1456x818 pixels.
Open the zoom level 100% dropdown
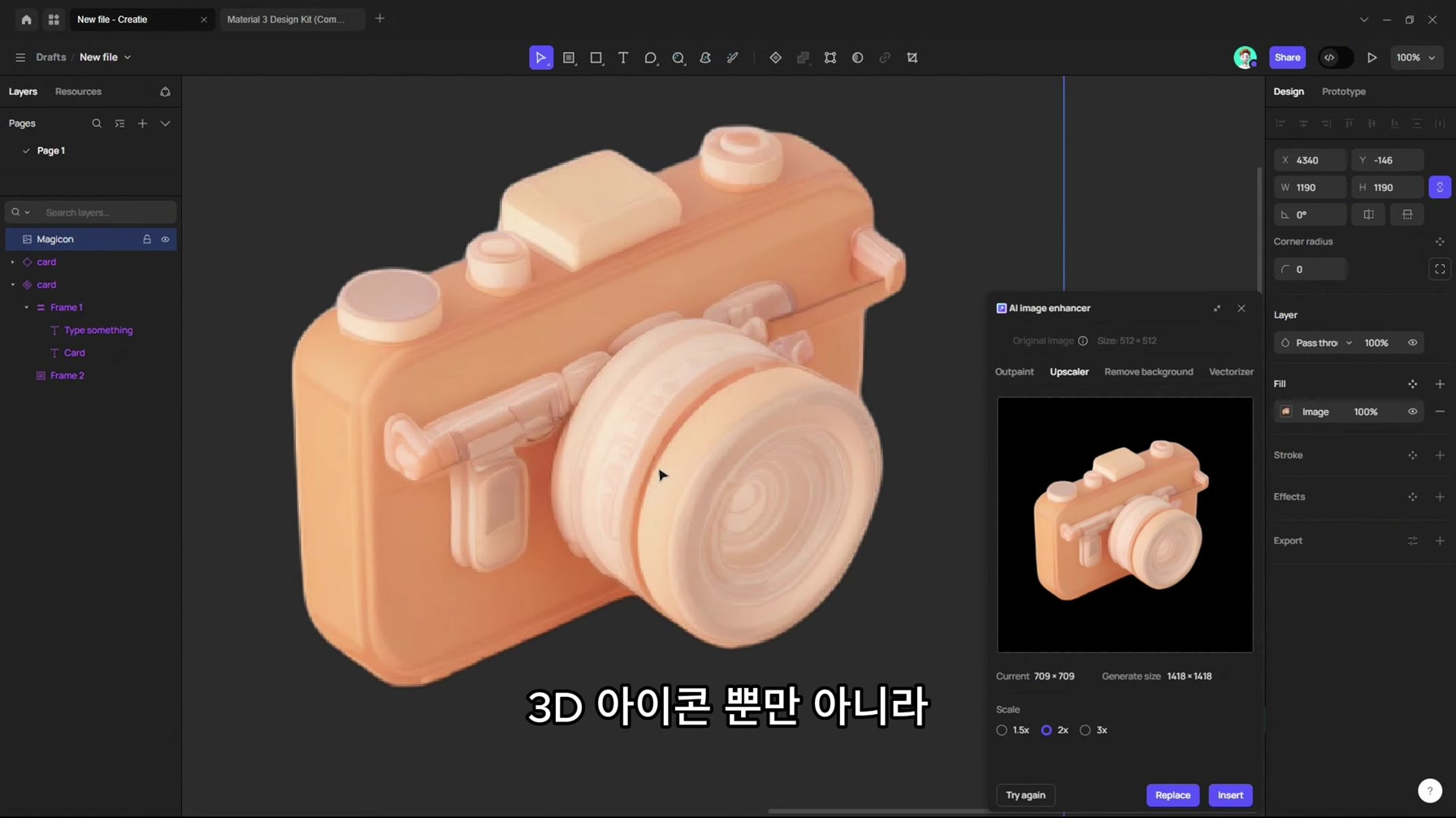(1415, 58)
